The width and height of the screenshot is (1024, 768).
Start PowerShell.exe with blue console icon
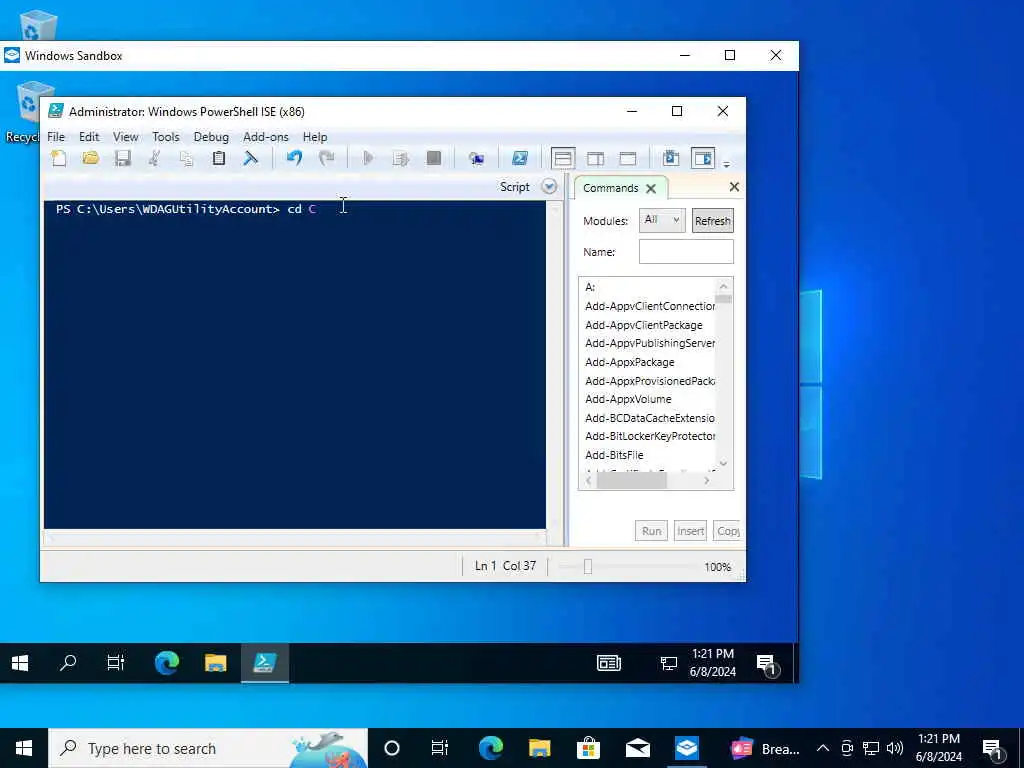[520, 159]
